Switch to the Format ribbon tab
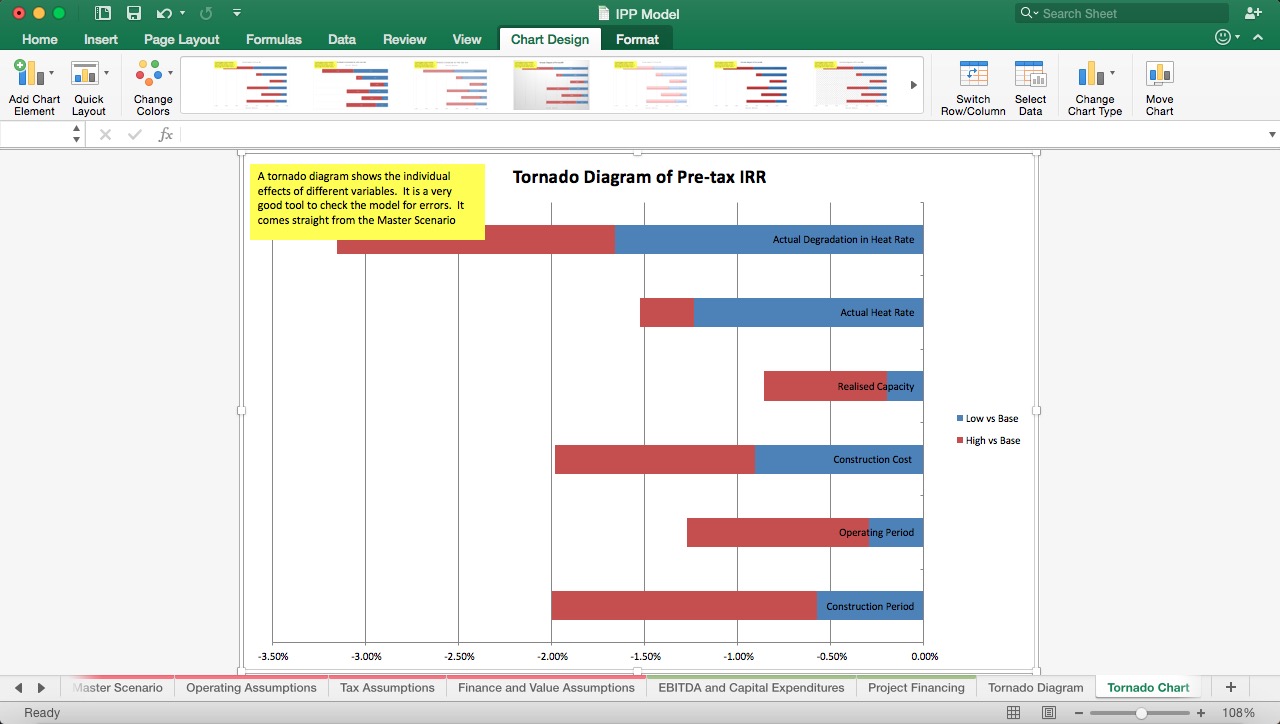The width and height of the screenshot is (1280, 724). pos(637,39)
